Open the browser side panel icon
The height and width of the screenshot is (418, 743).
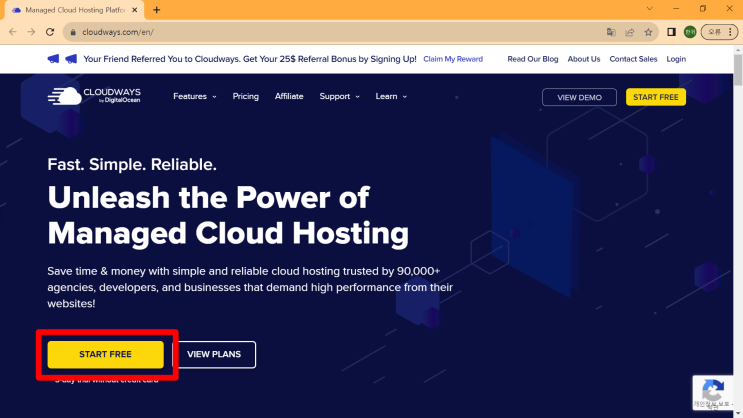click(x=671, y=32)
